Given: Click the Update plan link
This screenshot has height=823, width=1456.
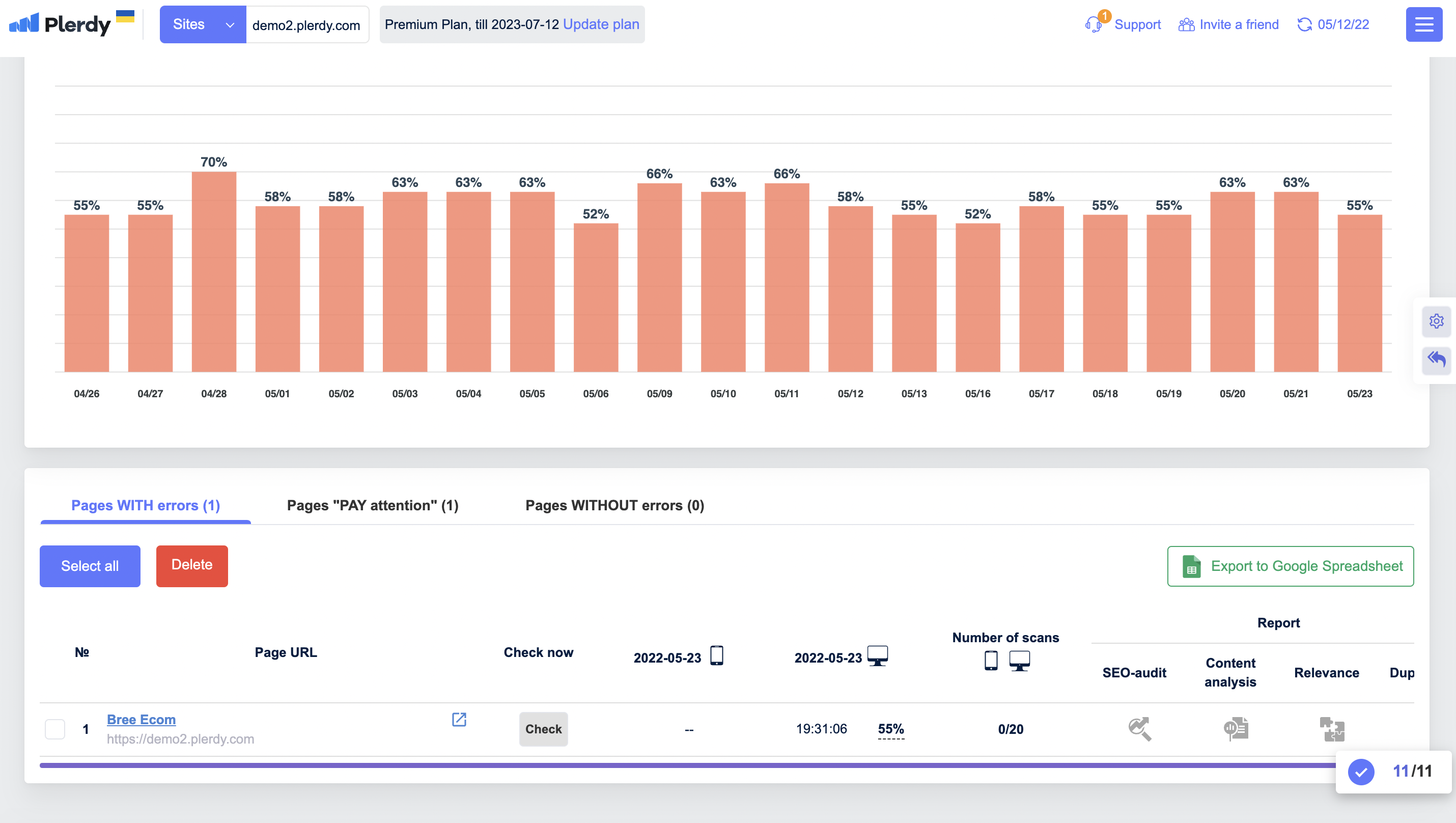Looking at the screenshot, I should point(601,24).
